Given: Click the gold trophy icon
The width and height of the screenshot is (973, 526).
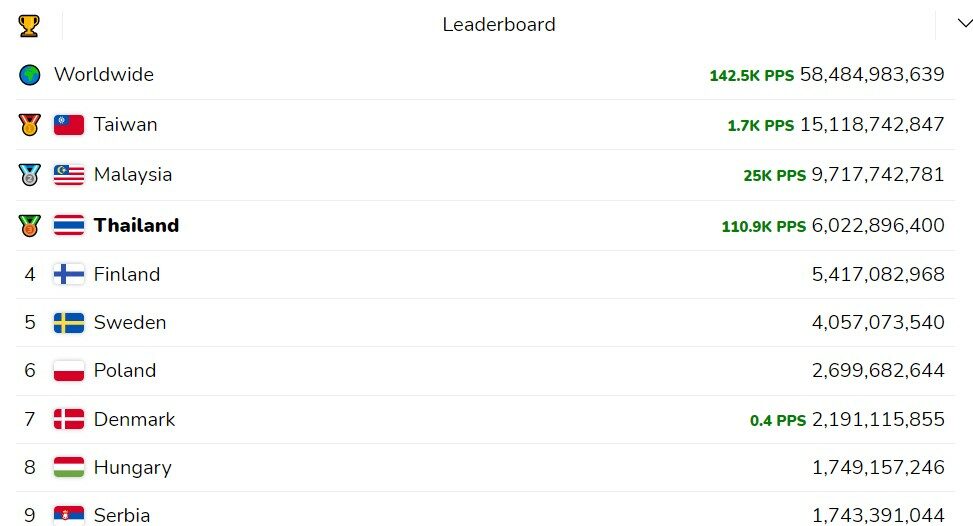Looking at the screenshot, I should coord(29,25).
